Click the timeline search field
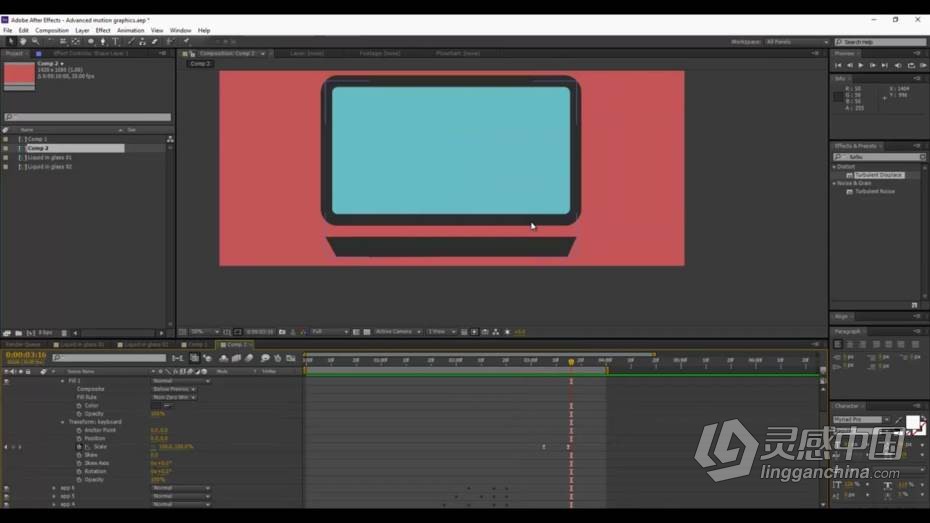 tap(109, 358)
